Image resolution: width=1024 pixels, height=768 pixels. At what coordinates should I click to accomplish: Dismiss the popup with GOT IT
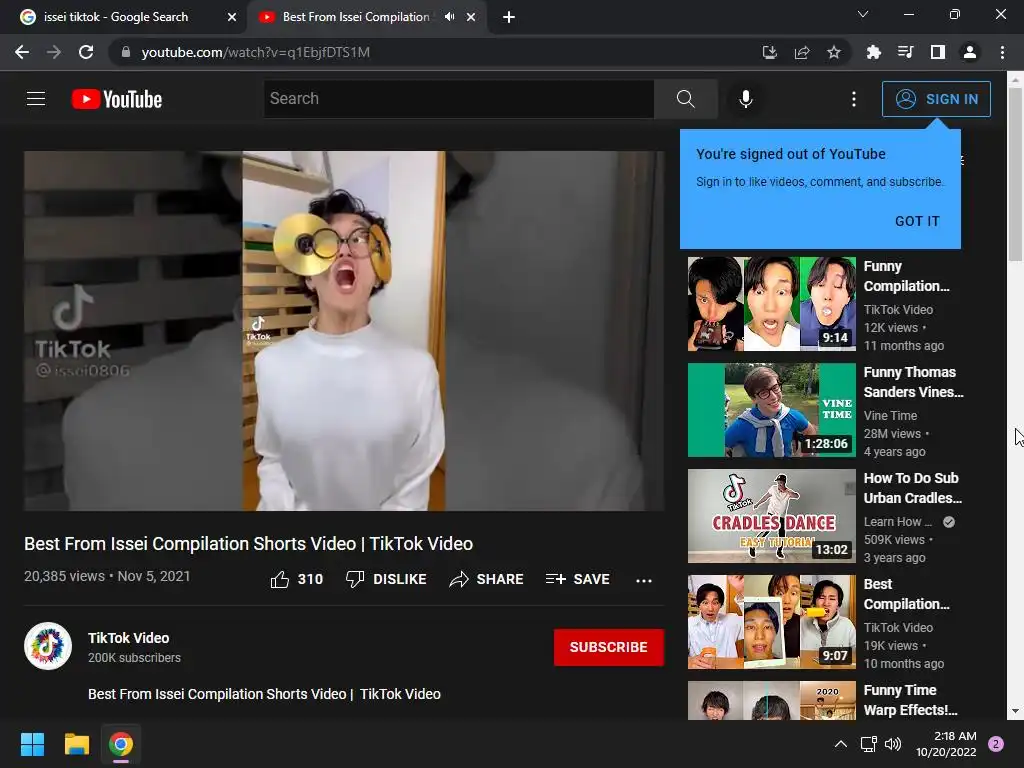pos(917,221)
